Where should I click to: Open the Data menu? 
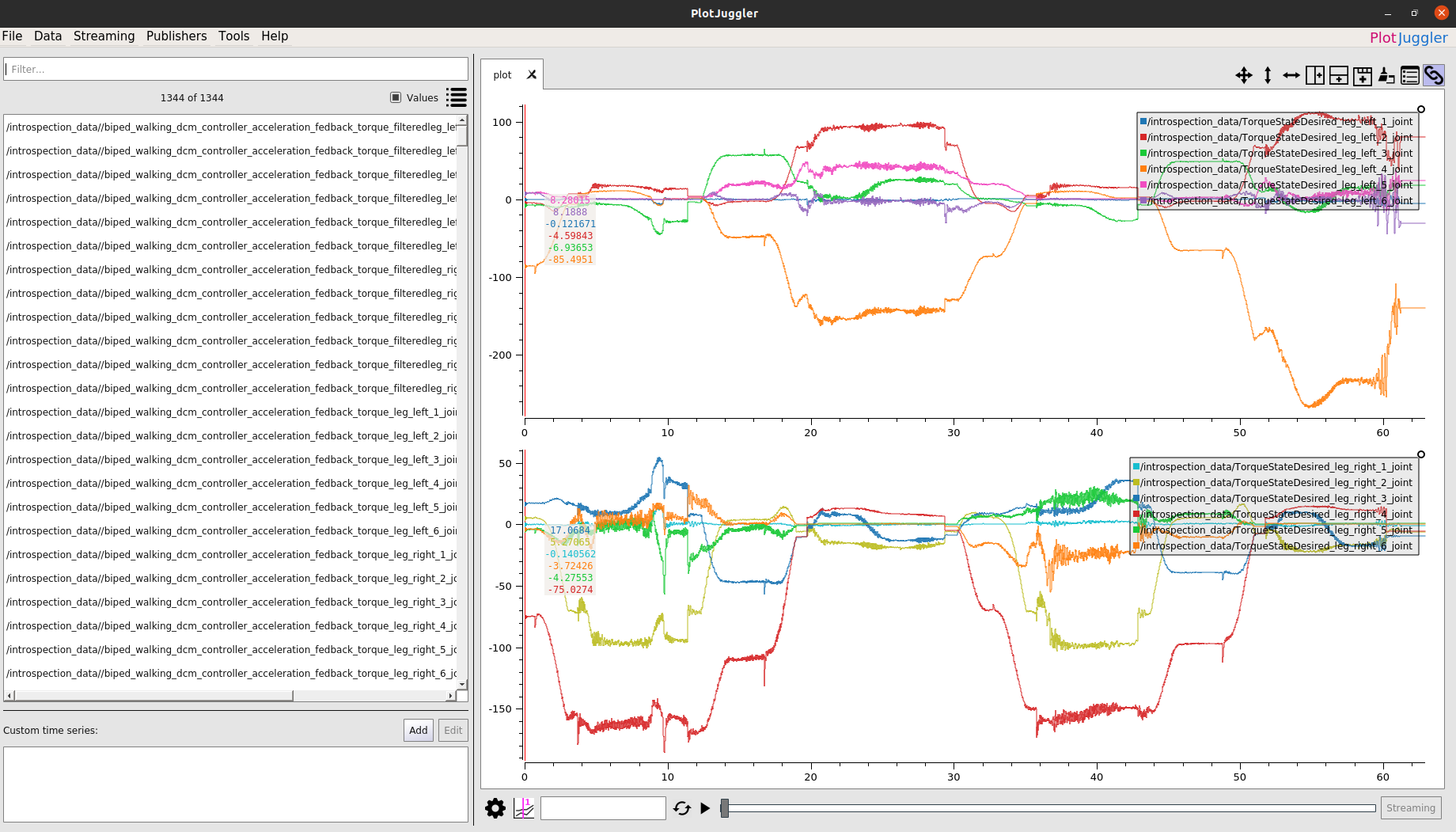pyautogui.click(x=47, y=36)
